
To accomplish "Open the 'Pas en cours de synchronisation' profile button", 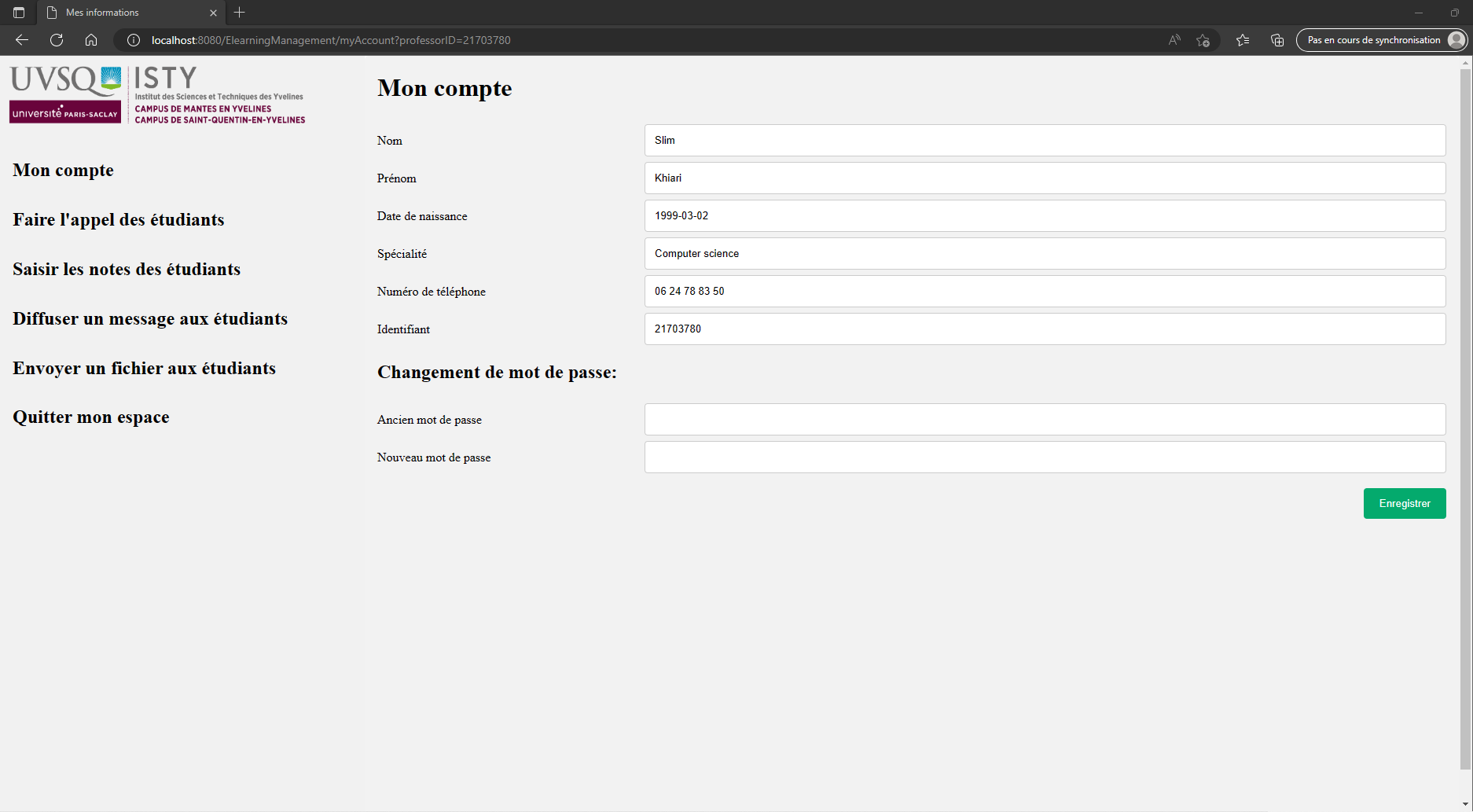I will [1382, 40].
